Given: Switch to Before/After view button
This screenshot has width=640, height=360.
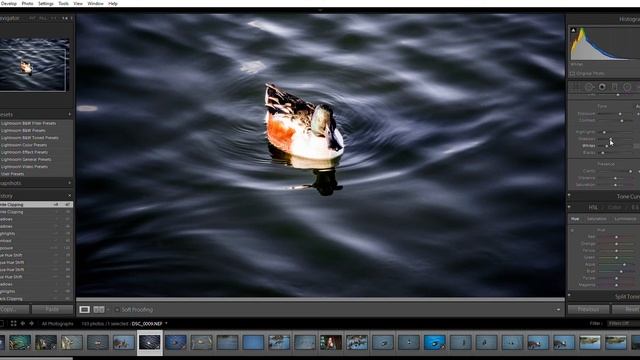Looking at the screenshot, I should (99, 309).
